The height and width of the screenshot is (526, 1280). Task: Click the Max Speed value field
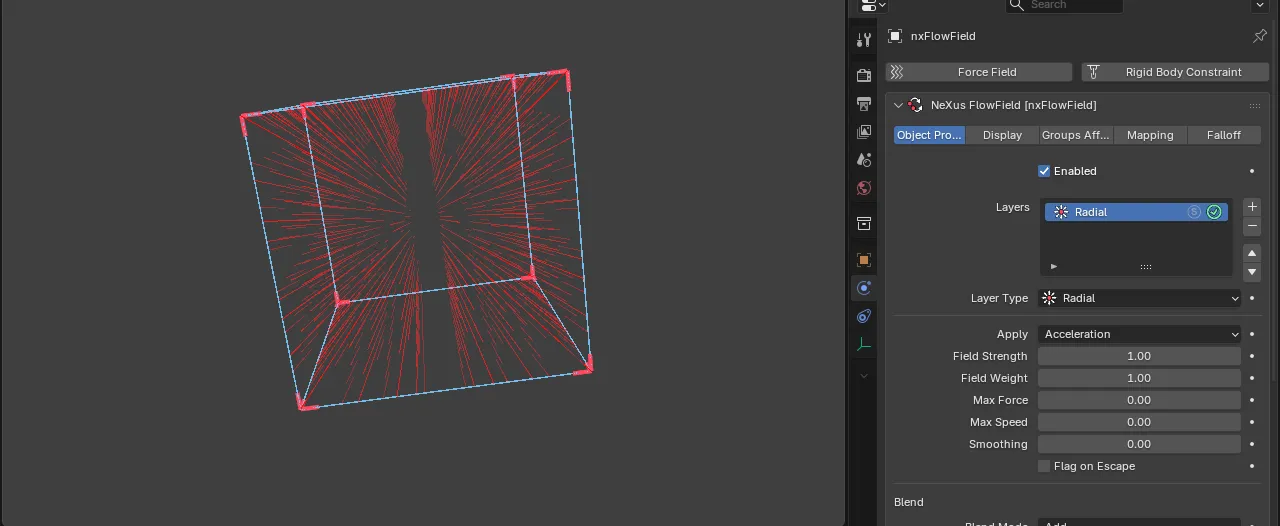click(1140, 422)
